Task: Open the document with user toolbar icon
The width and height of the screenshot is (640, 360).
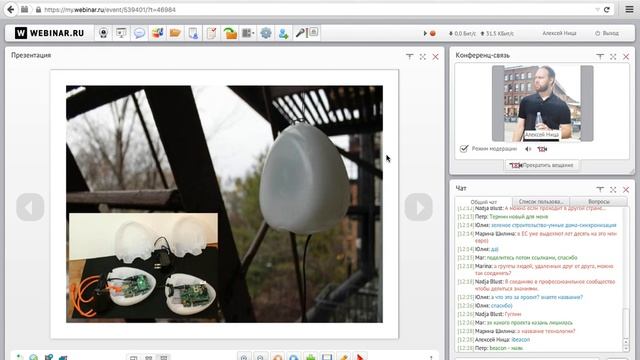Action: coord(193,33)
